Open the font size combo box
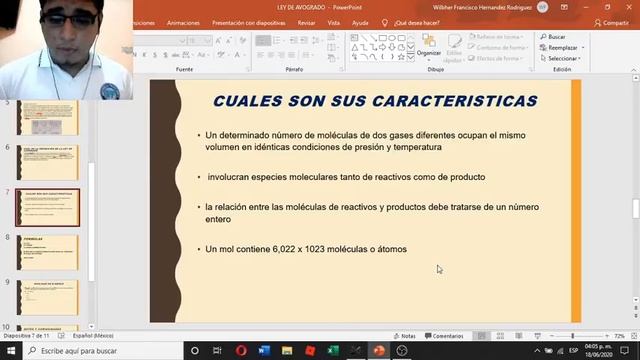 (x=200, y=40)
